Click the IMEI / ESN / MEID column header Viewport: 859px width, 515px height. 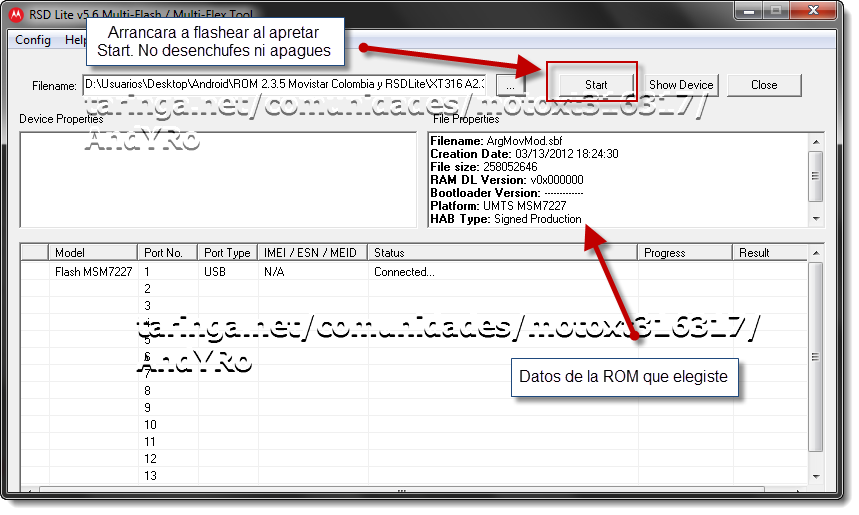312,253
